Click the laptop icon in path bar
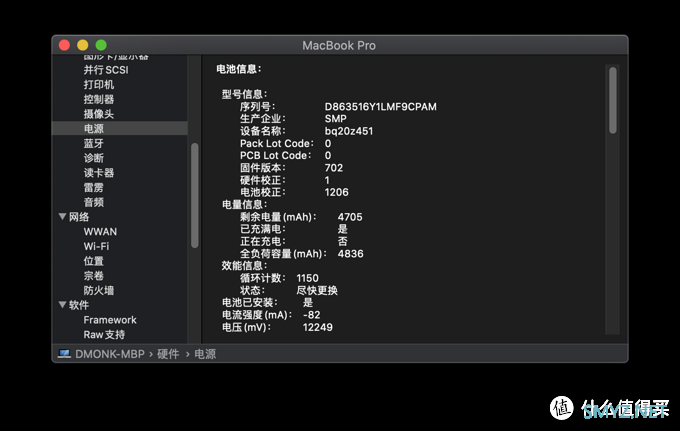 coord(64,354)
